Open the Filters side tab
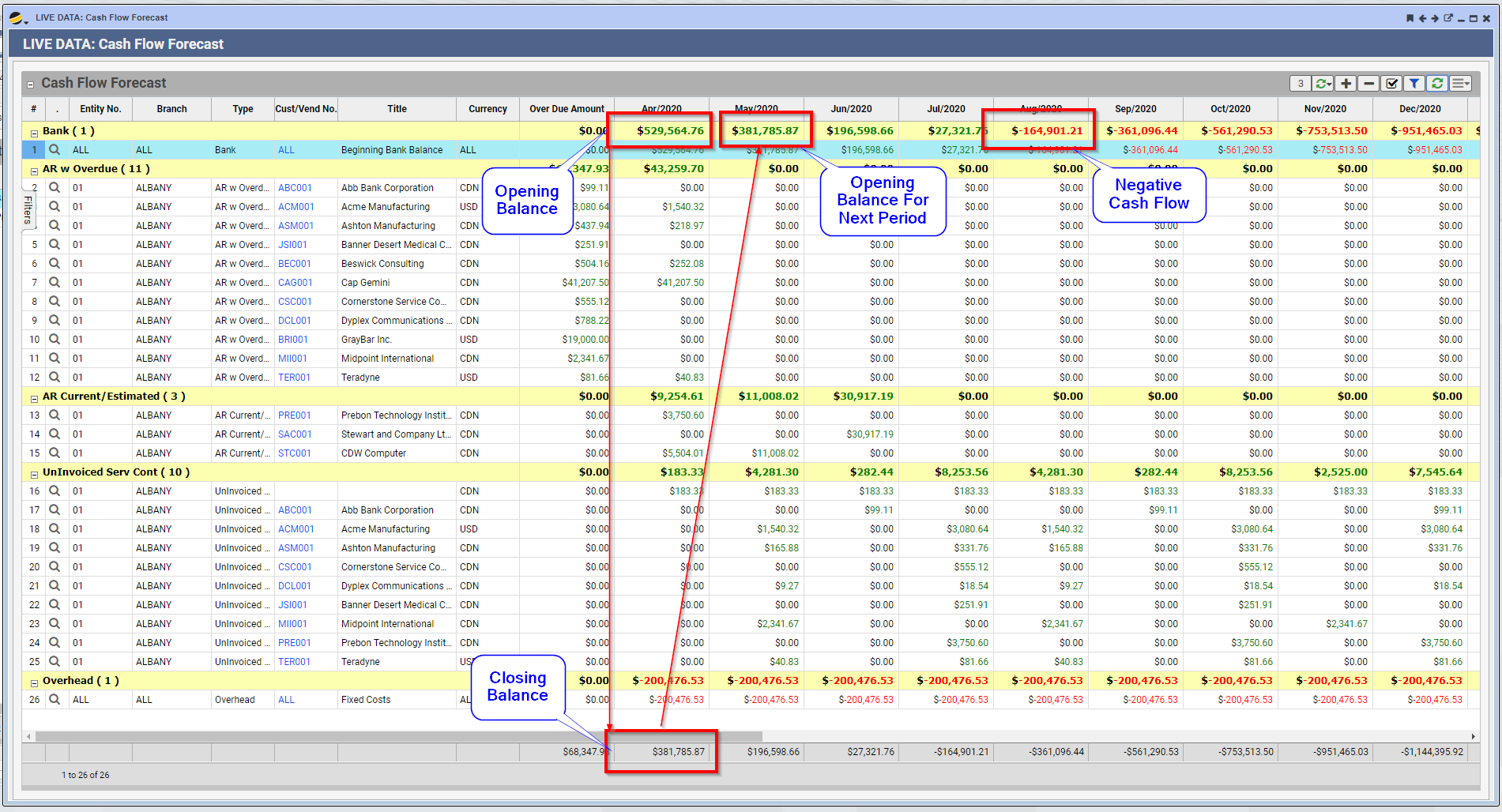Screen dimensions: 1502x812 tap(28, 210)
